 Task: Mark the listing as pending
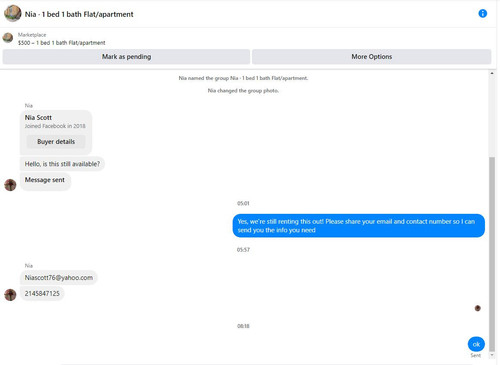pos(126,57)
